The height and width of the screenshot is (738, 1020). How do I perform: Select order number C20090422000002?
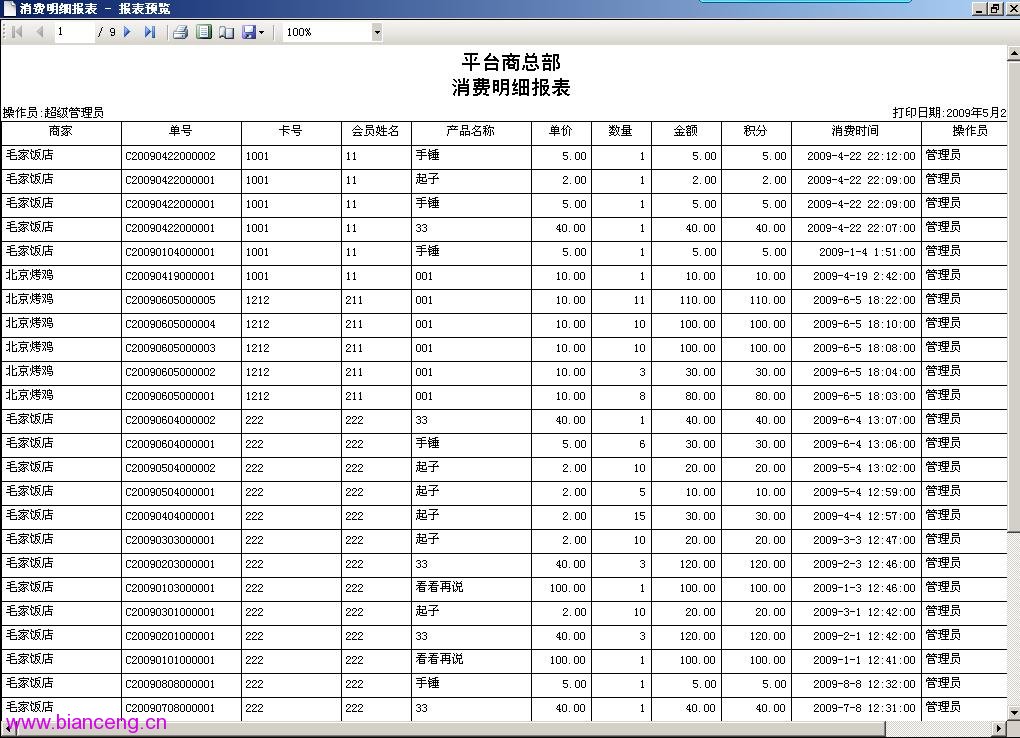click(x=170, y=156)
